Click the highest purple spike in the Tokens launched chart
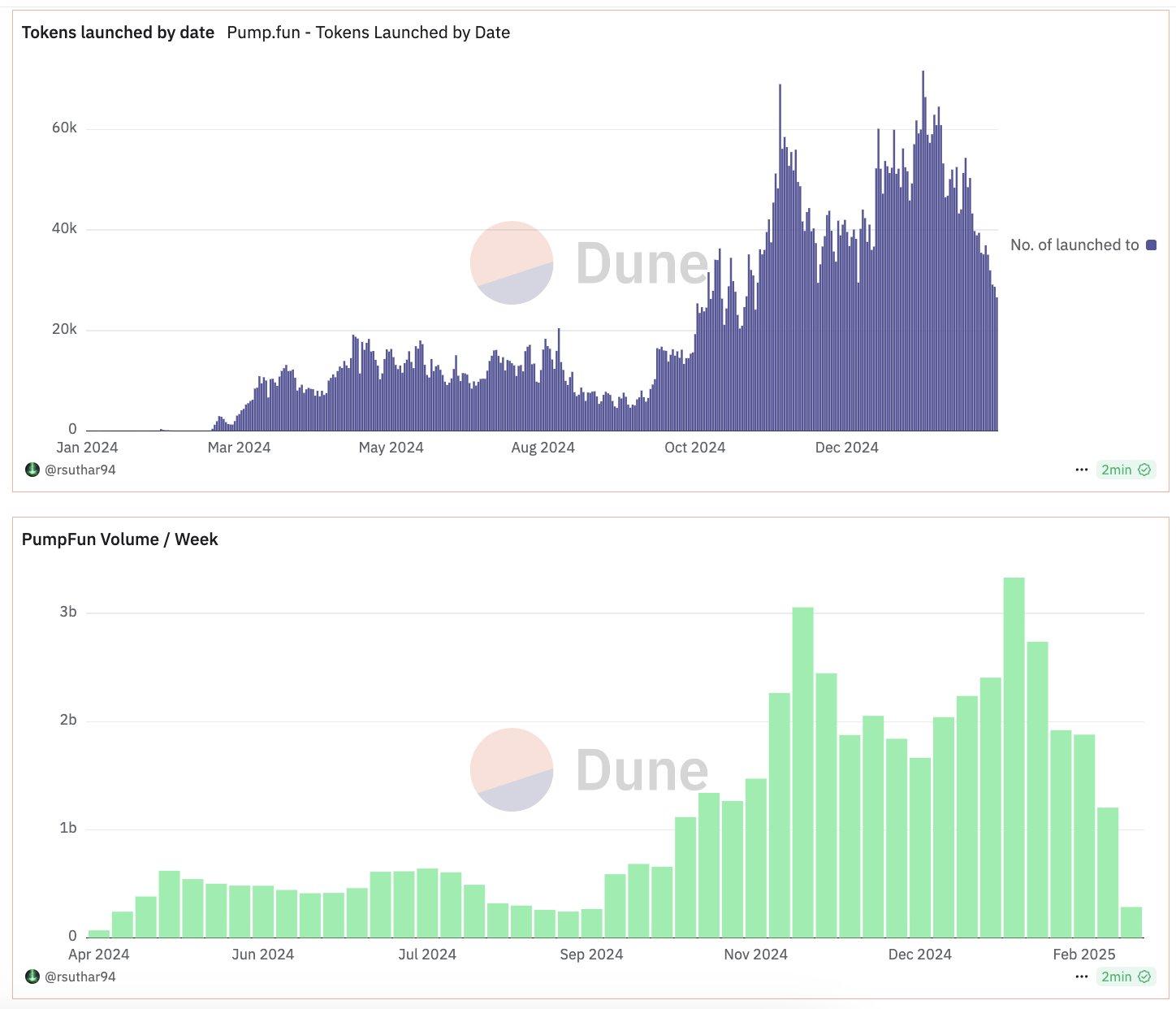The height and width of the screenshot is (1009, 1176). (x=923, y=244)
